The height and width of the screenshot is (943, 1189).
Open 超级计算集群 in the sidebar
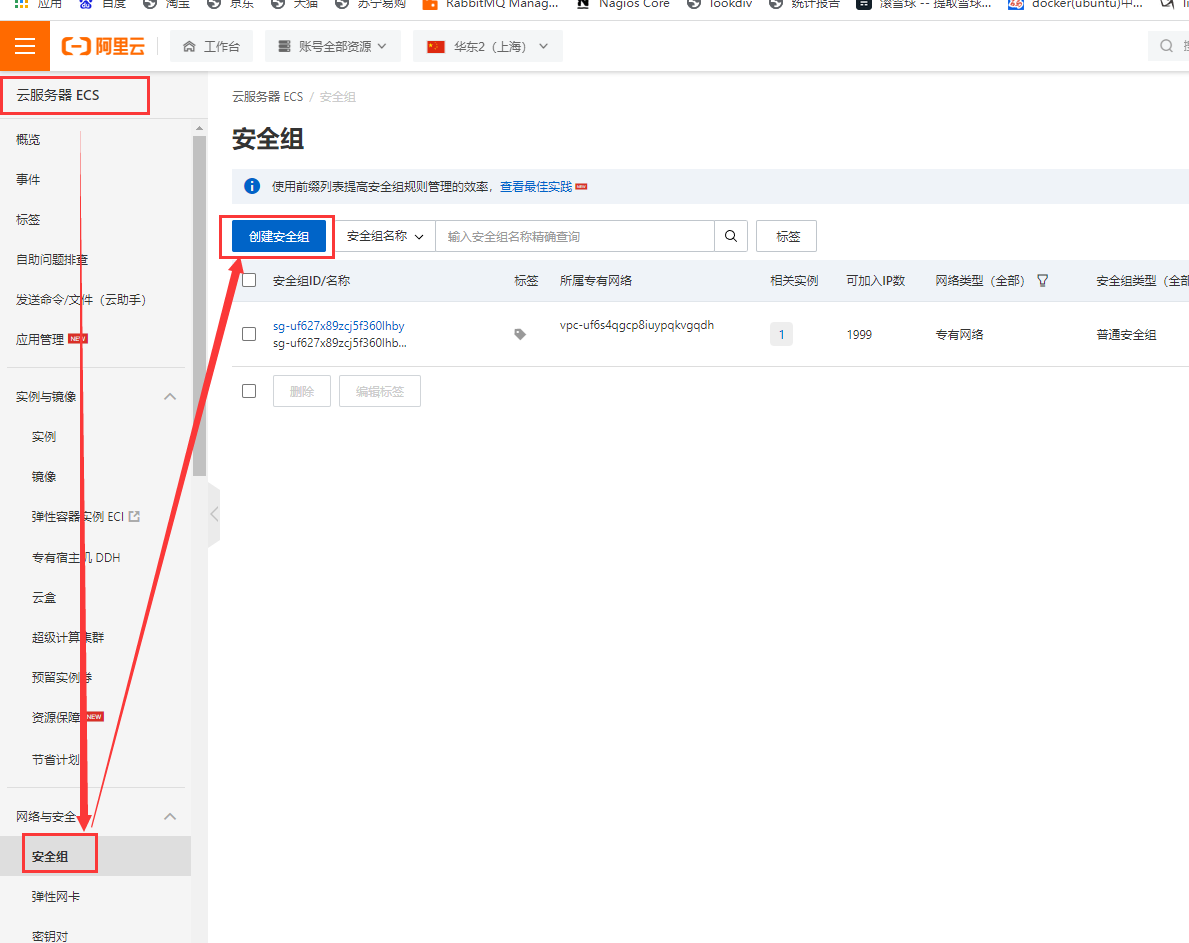[x=68, y=638]
